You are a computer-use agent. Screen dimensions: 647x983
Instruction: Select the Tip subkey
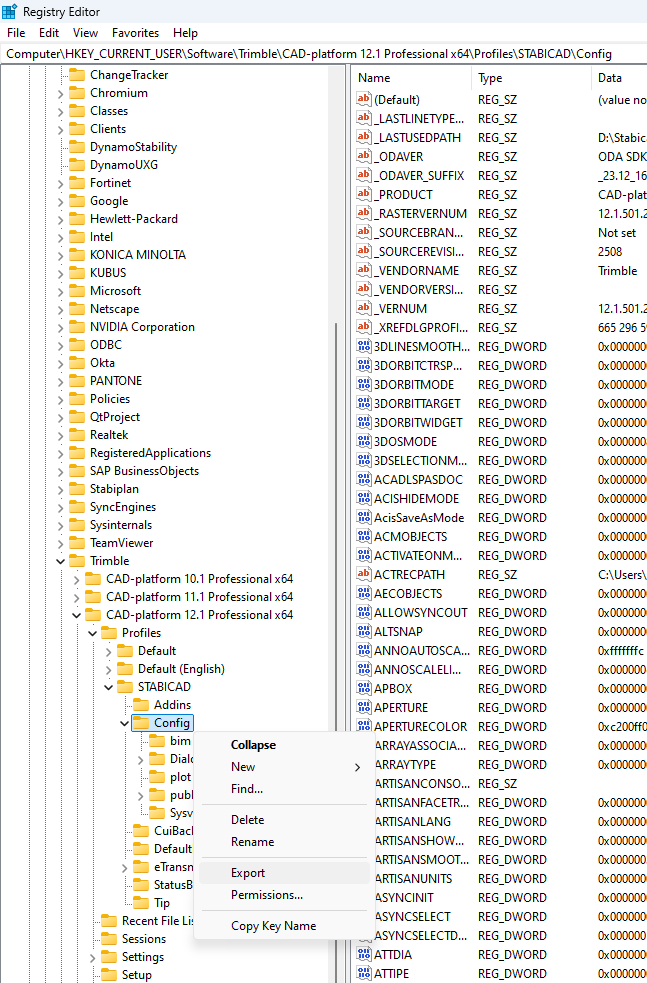pos(162,903)
